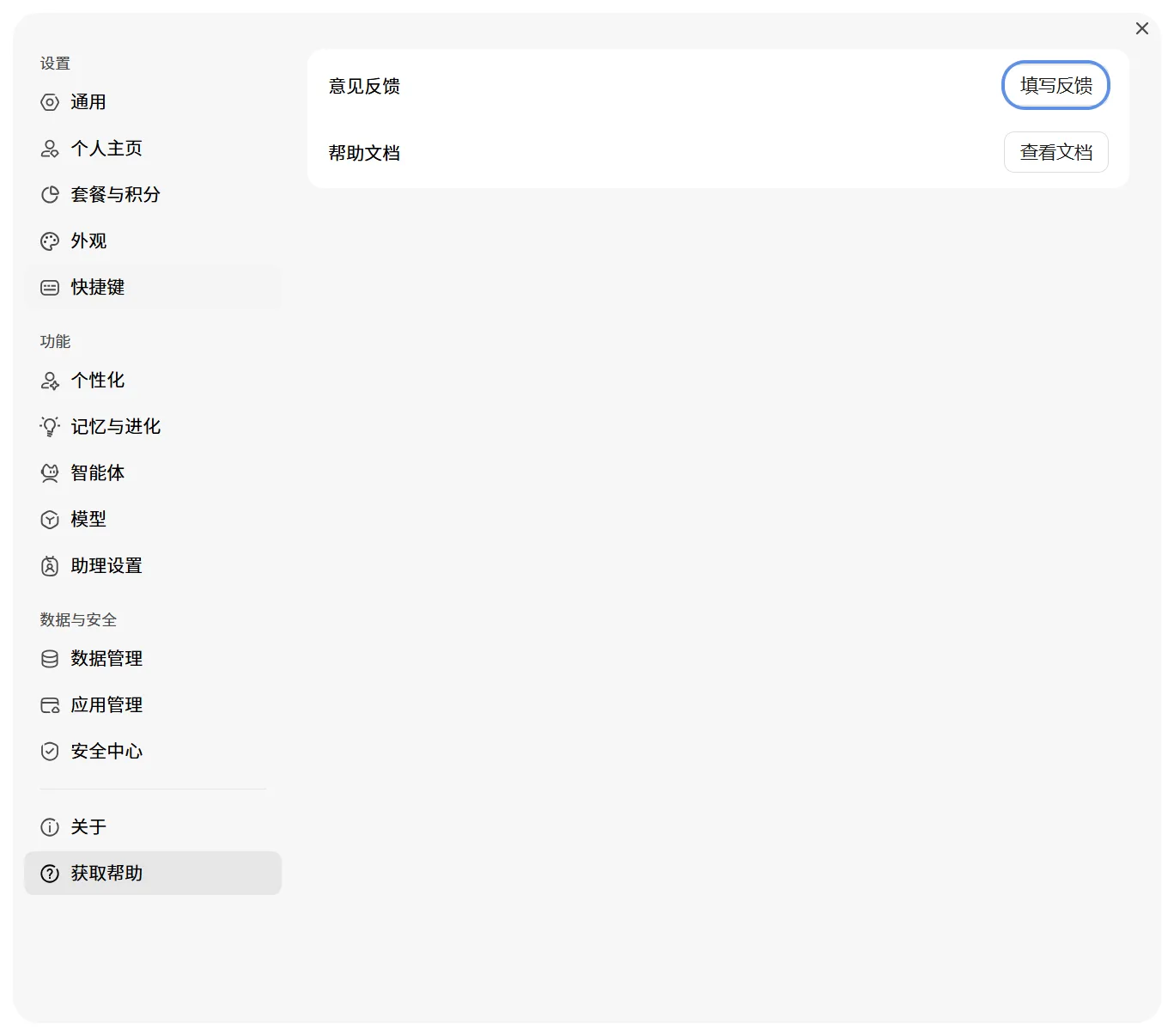This screenshot has height=1036, width=1174.
Task: Select the 记忆与进化 sidebar entry
Action: click(x=153, y=427)
